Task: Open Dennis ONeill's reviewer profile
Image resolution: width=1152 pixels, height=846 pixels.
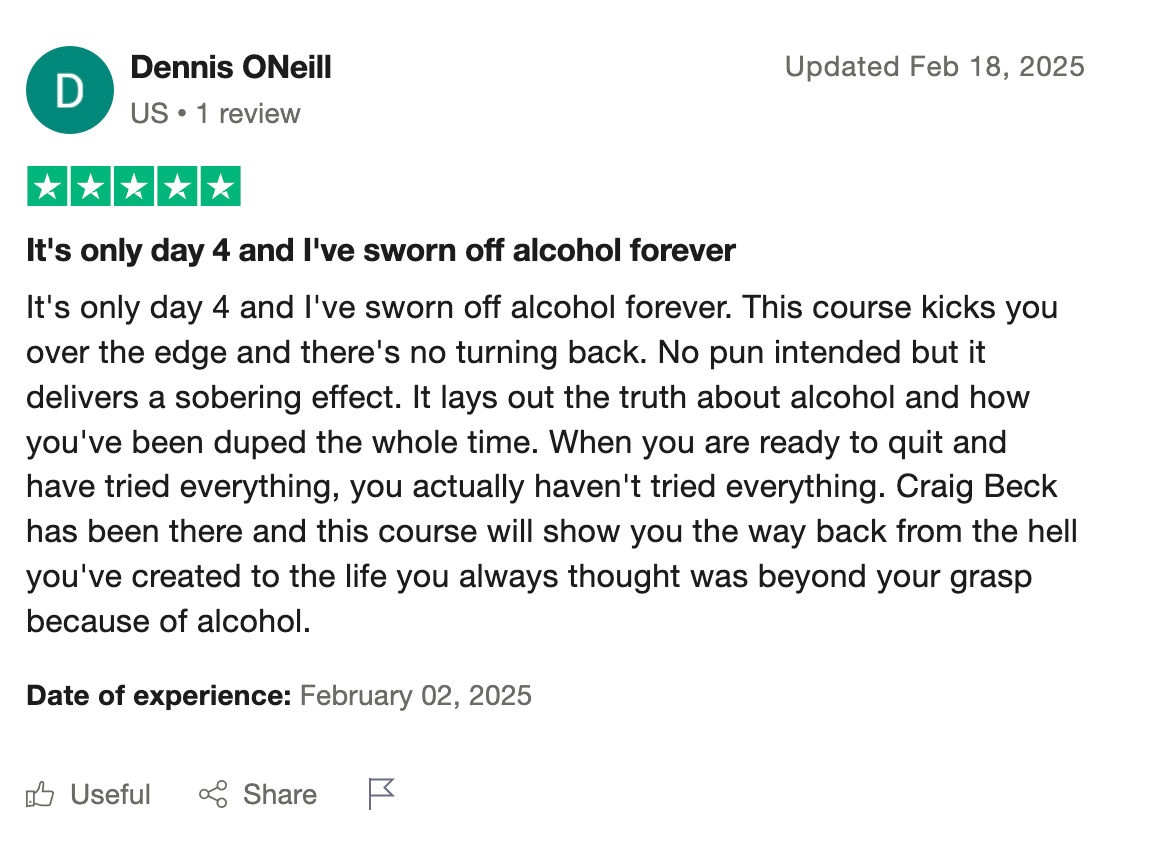Action: [x=231, y=68]
